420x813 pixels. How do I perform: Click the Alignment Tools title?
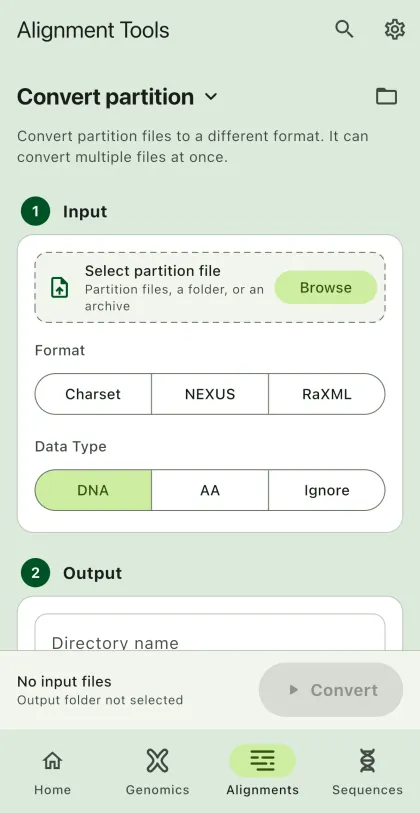(93, 30)
